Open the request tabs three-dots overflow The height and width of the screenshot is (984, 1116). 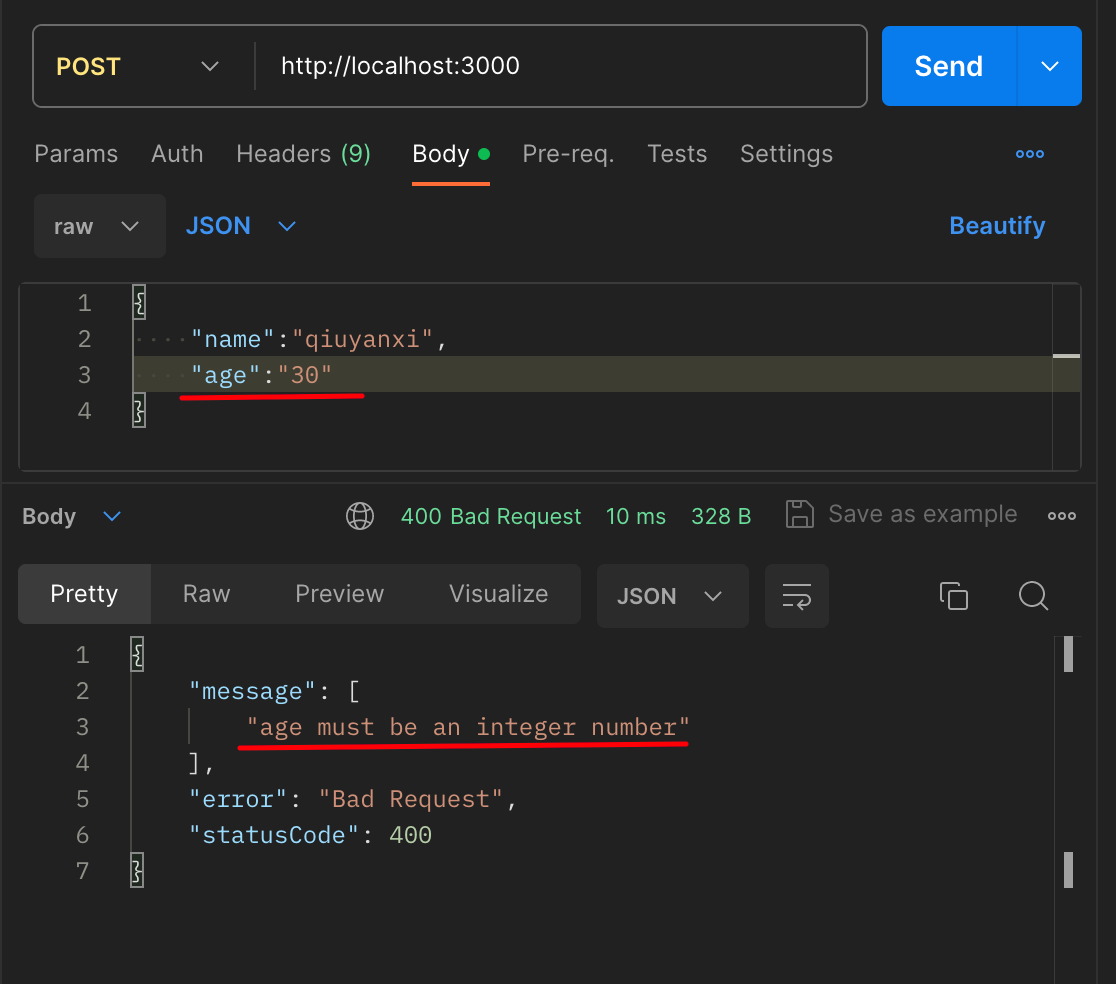[1029, 154]
